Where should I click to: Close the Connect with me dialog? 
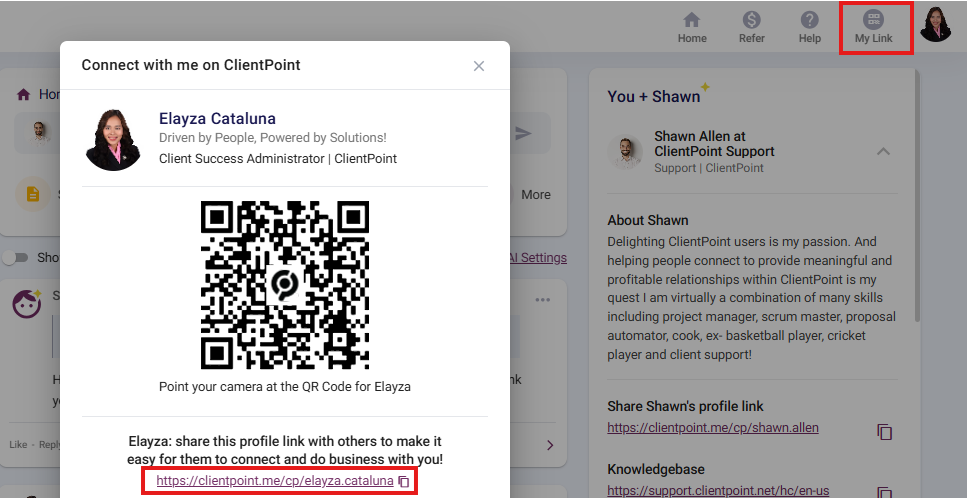479,66
